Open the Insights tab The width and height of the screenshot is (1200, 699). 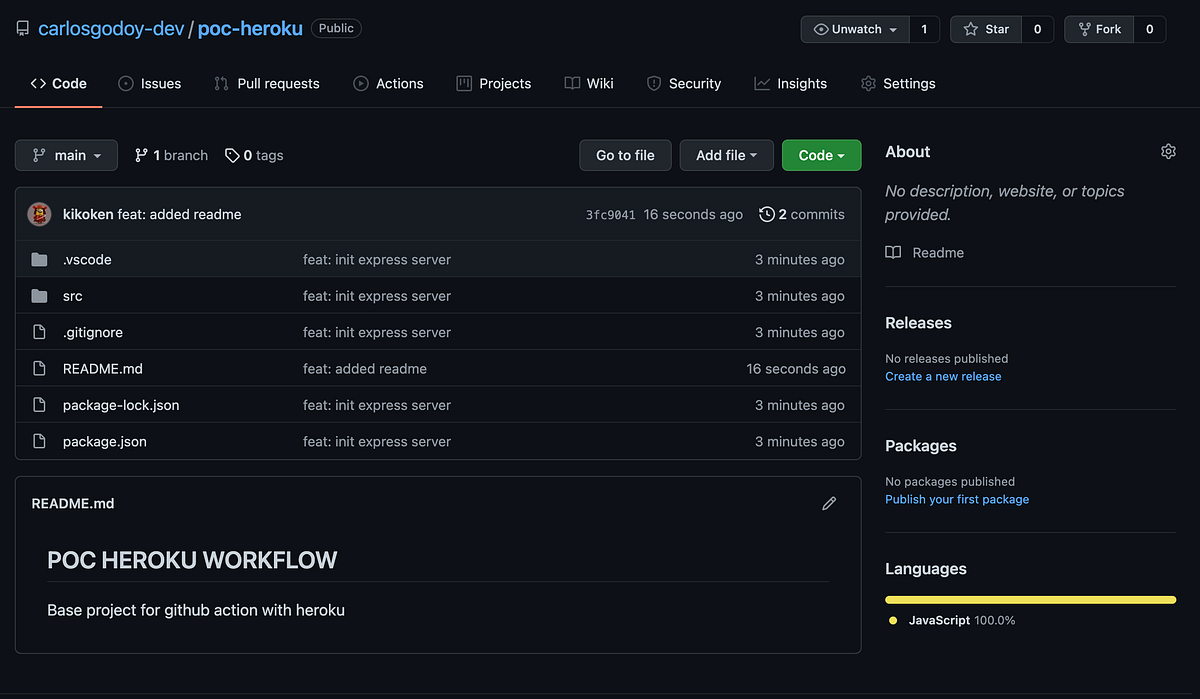pyautogui.click(x=790, y=84)
